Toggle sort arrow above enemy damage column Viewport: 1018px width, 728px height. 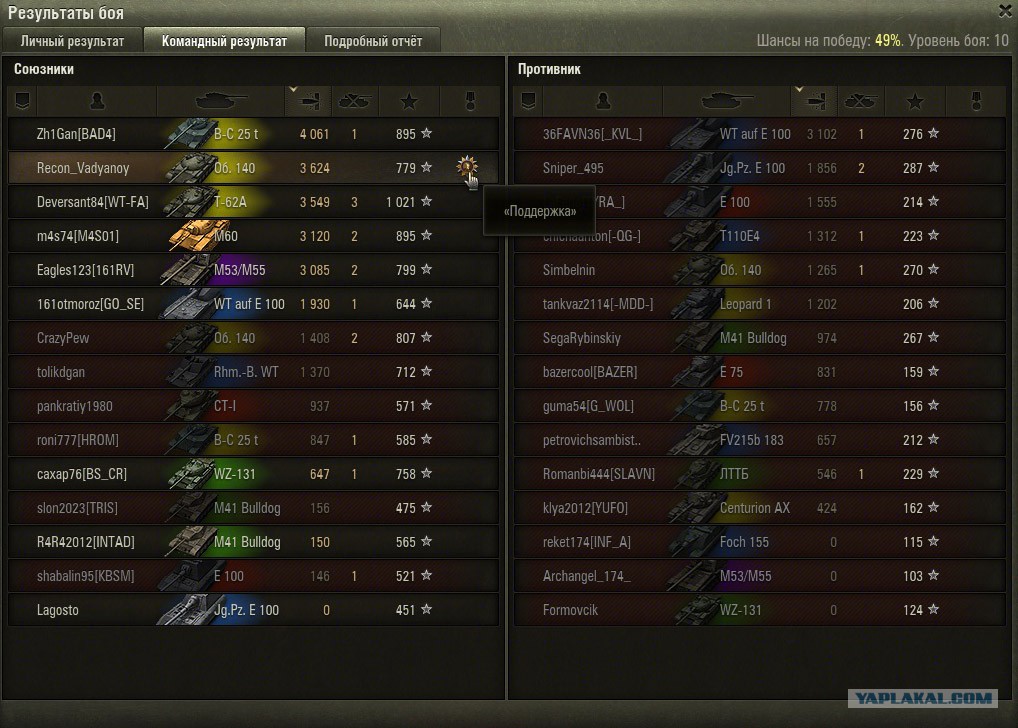799,90
